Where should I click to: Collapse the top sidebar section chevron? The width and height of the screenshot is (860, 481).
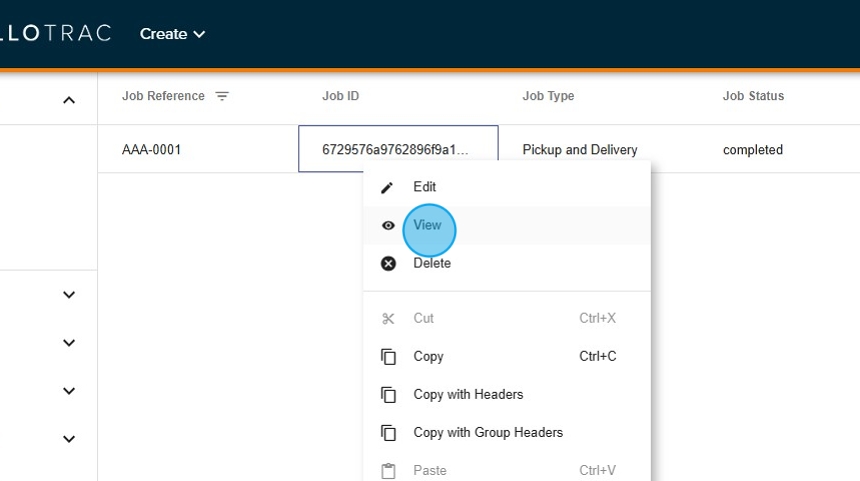tap(69, 100)
